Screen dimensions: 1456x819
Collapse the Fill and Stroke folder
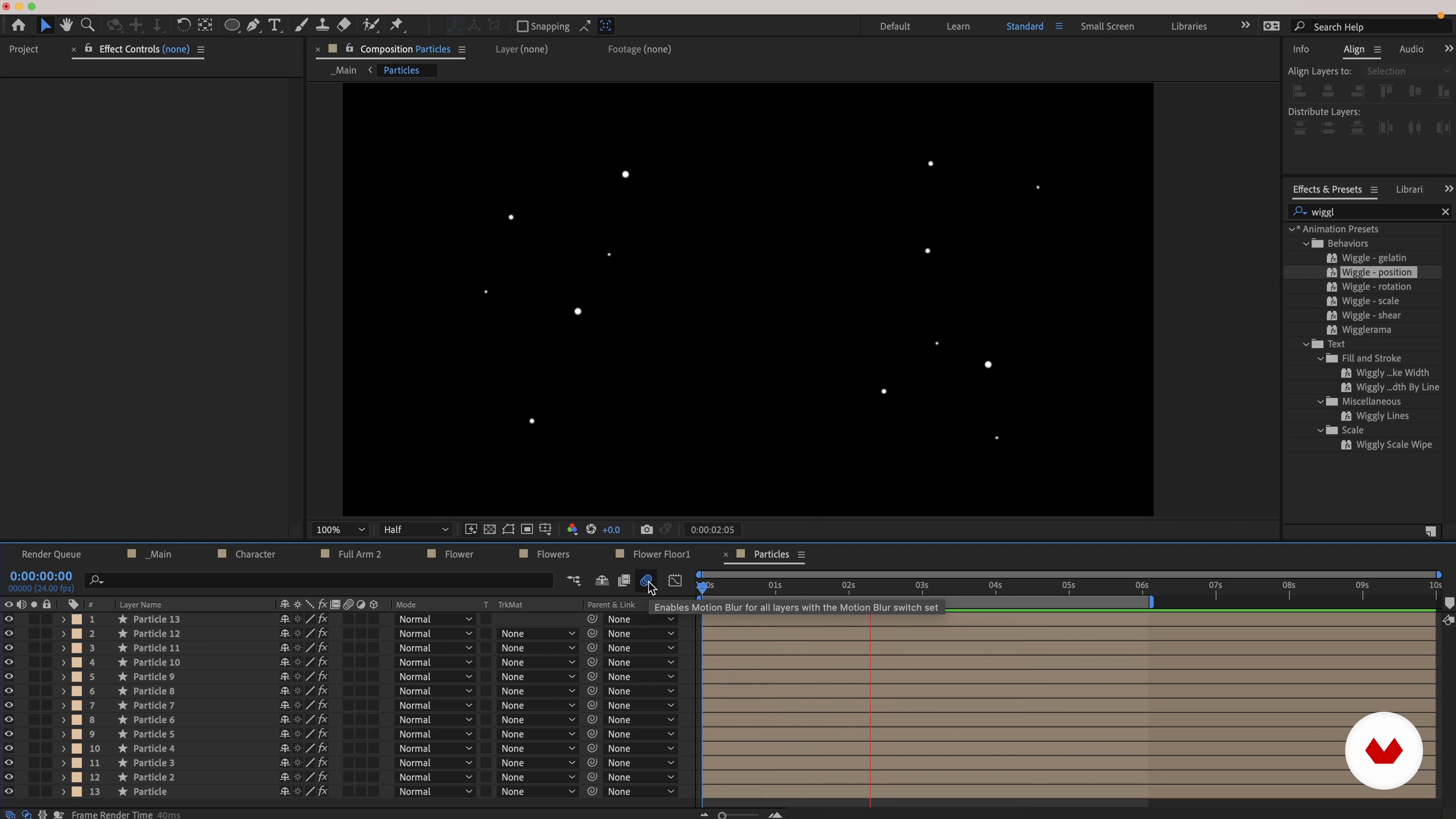coord(1320,358)
